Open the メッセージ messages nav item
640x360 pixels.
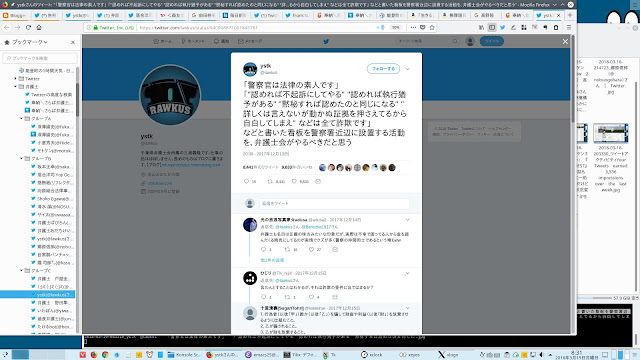250,41
